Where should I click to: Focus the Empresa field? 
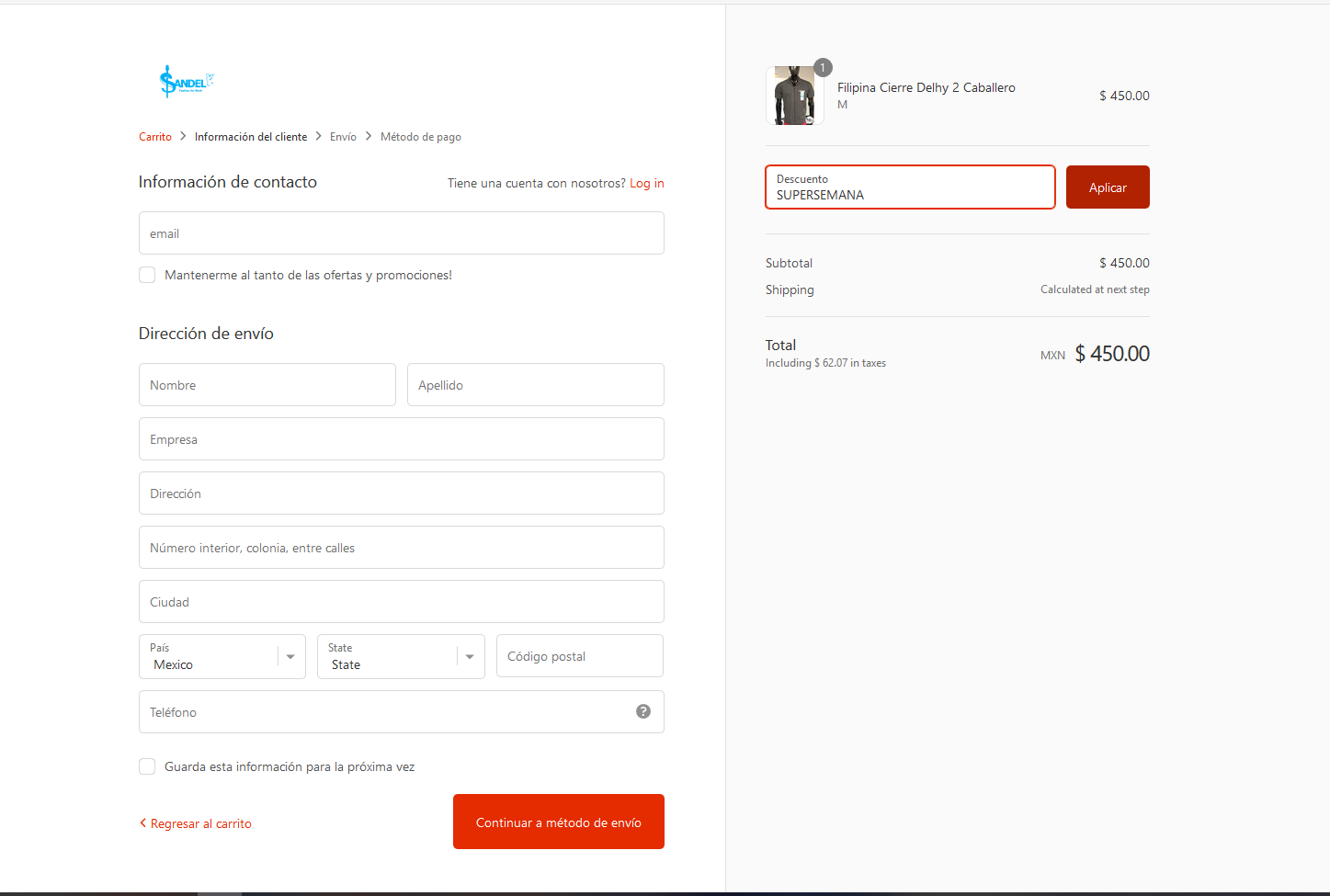pyautogui.click(x=402, y=438)
